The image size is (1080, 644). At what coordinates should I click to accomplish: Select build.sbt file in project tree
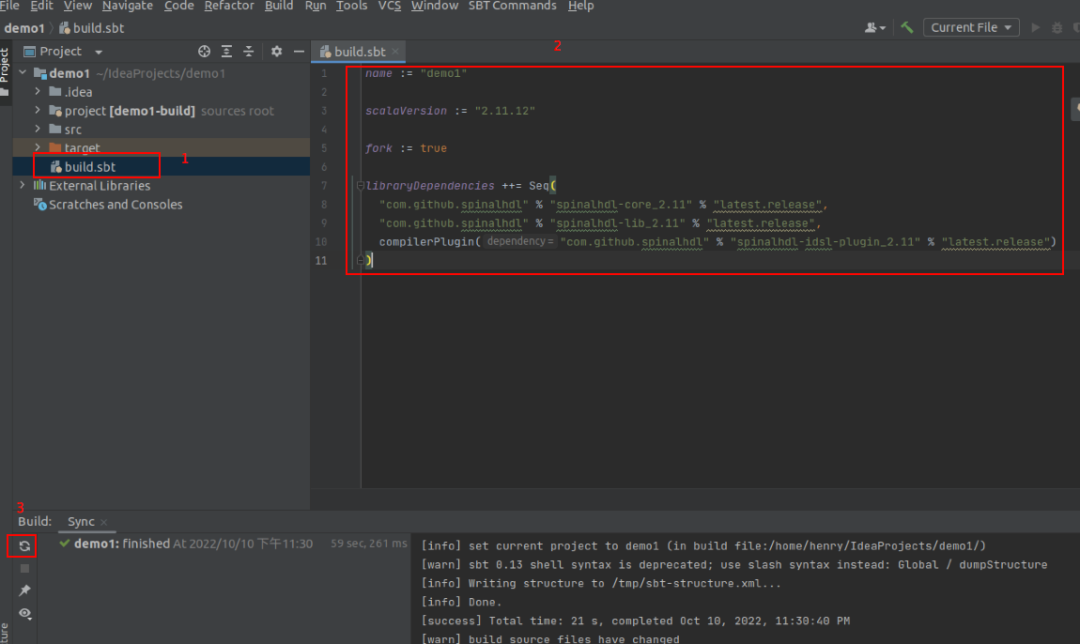point(90,167)
